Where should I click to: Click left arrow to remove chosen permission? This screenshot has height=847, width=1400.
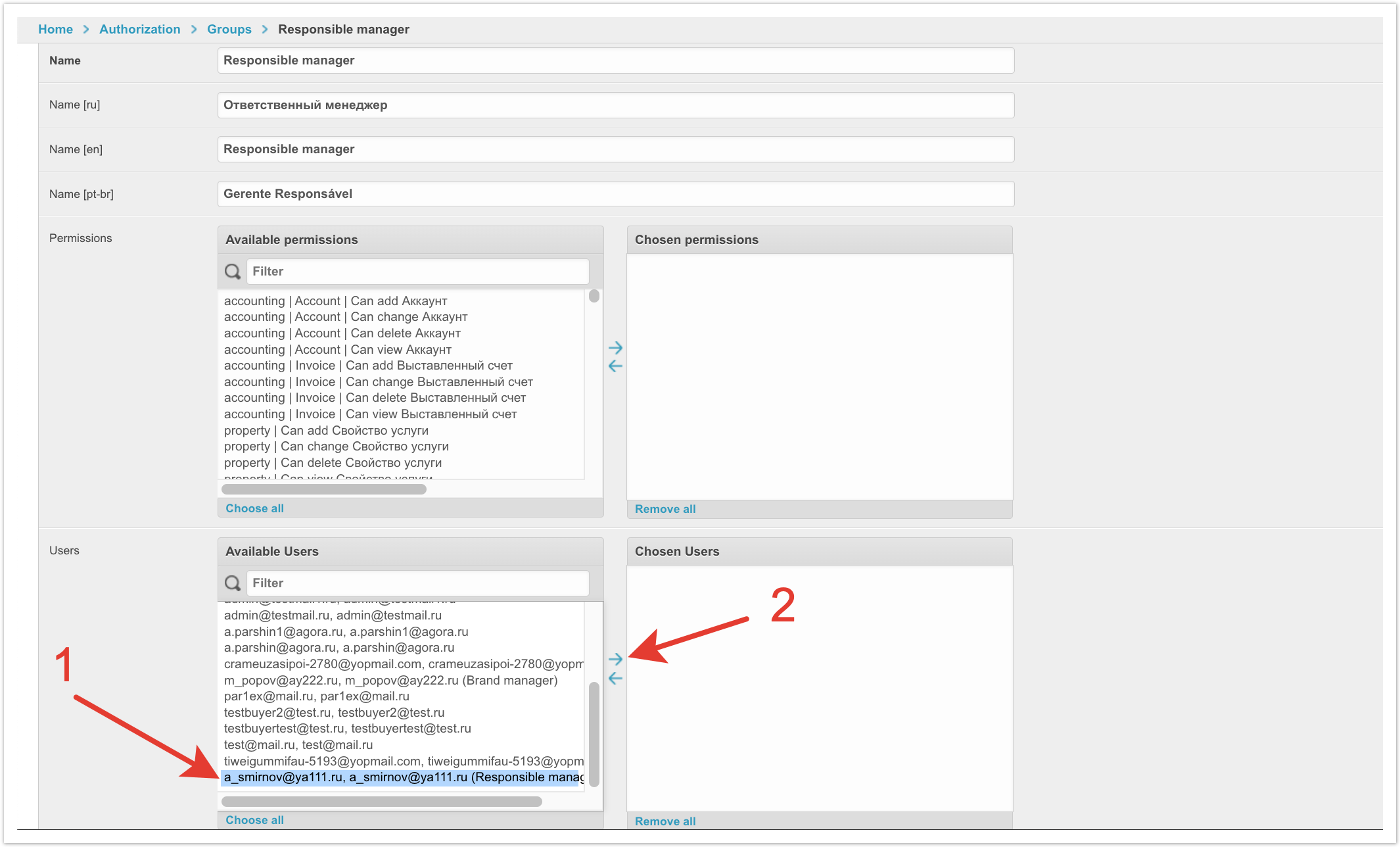(x=615, y=366)
